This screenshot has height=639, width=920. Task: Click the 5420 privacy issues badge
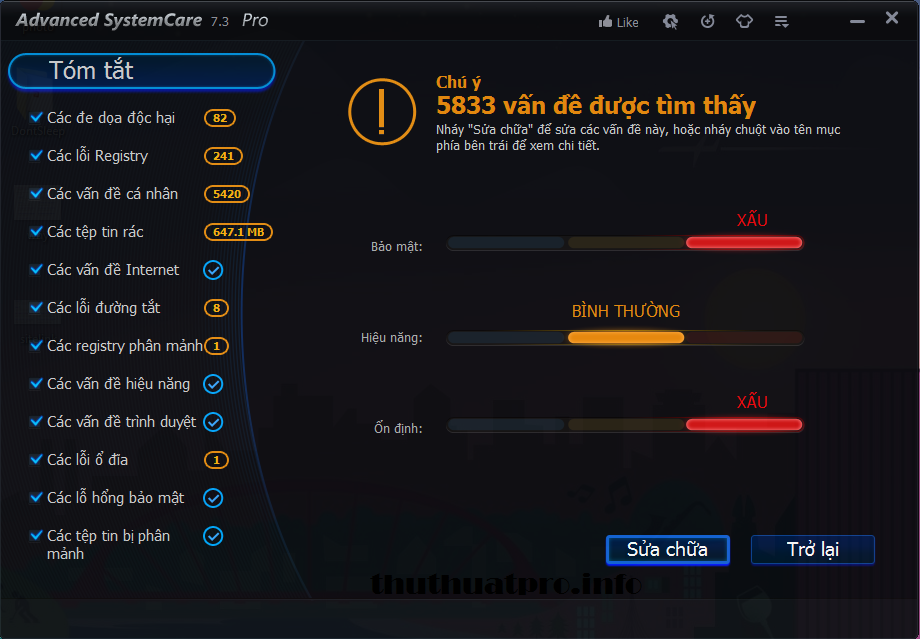226,194
